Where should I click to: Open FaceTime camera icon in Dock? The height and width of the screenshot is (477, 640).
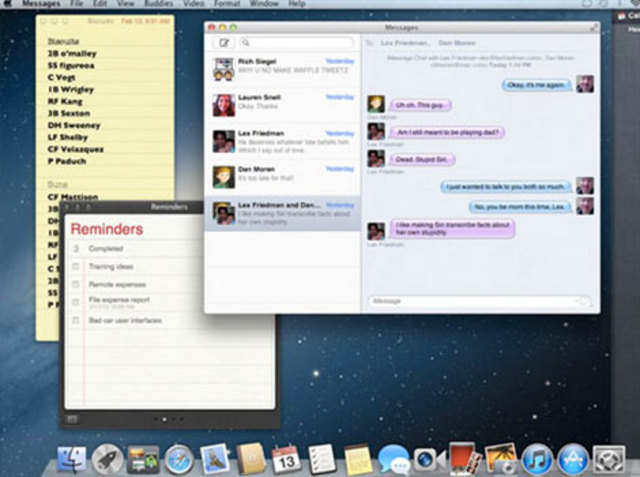pos(429,460)
